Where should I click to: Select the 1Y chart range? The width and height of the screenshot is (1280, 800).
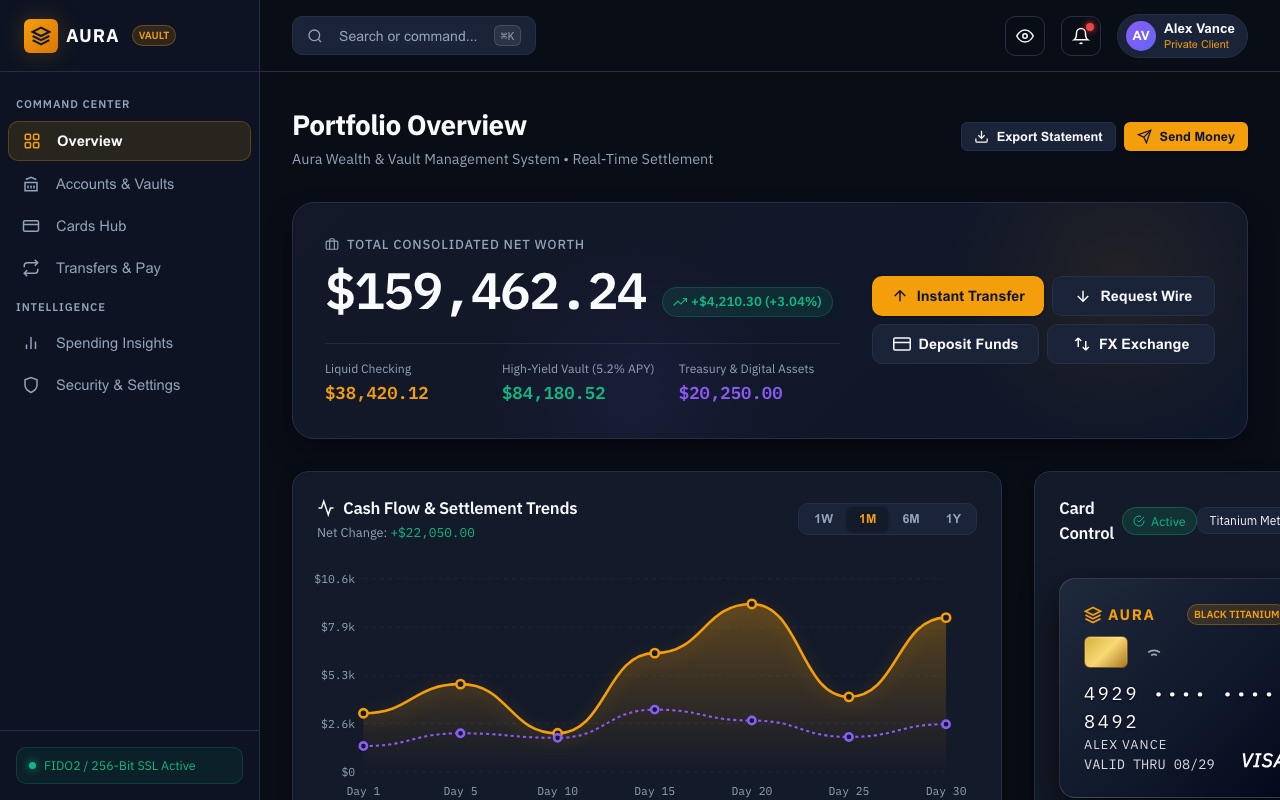coord(953,519)
